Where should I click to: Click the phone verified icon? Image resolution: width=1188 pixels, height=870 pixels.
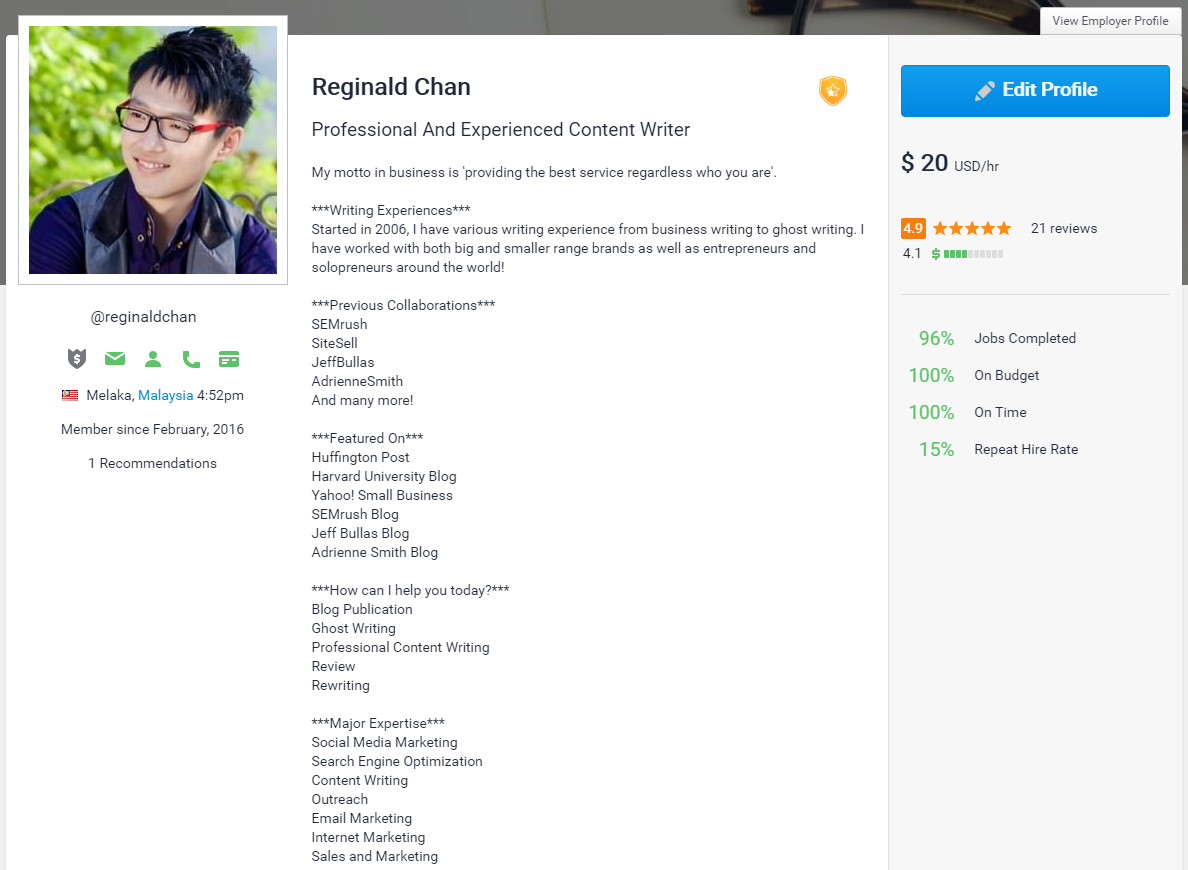tap(191, 358)
